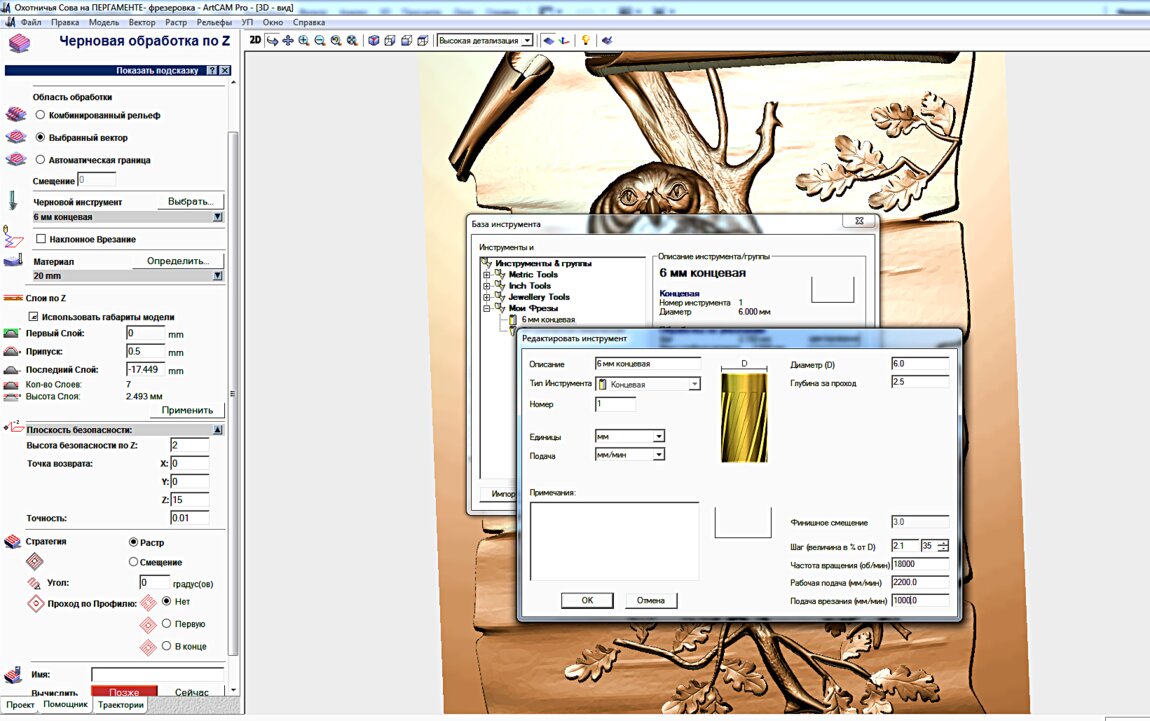
Task: Click the Применить button
Action: click(x=188, y=410)
